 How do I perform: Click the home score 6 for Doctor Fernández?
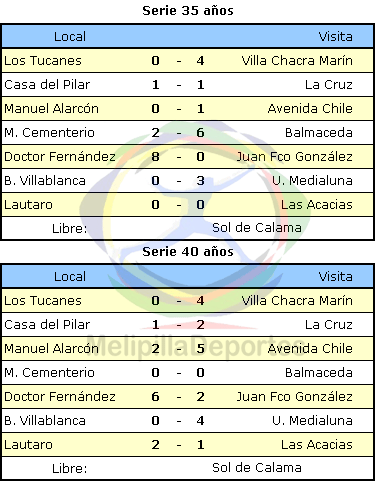tap(155, 397)
